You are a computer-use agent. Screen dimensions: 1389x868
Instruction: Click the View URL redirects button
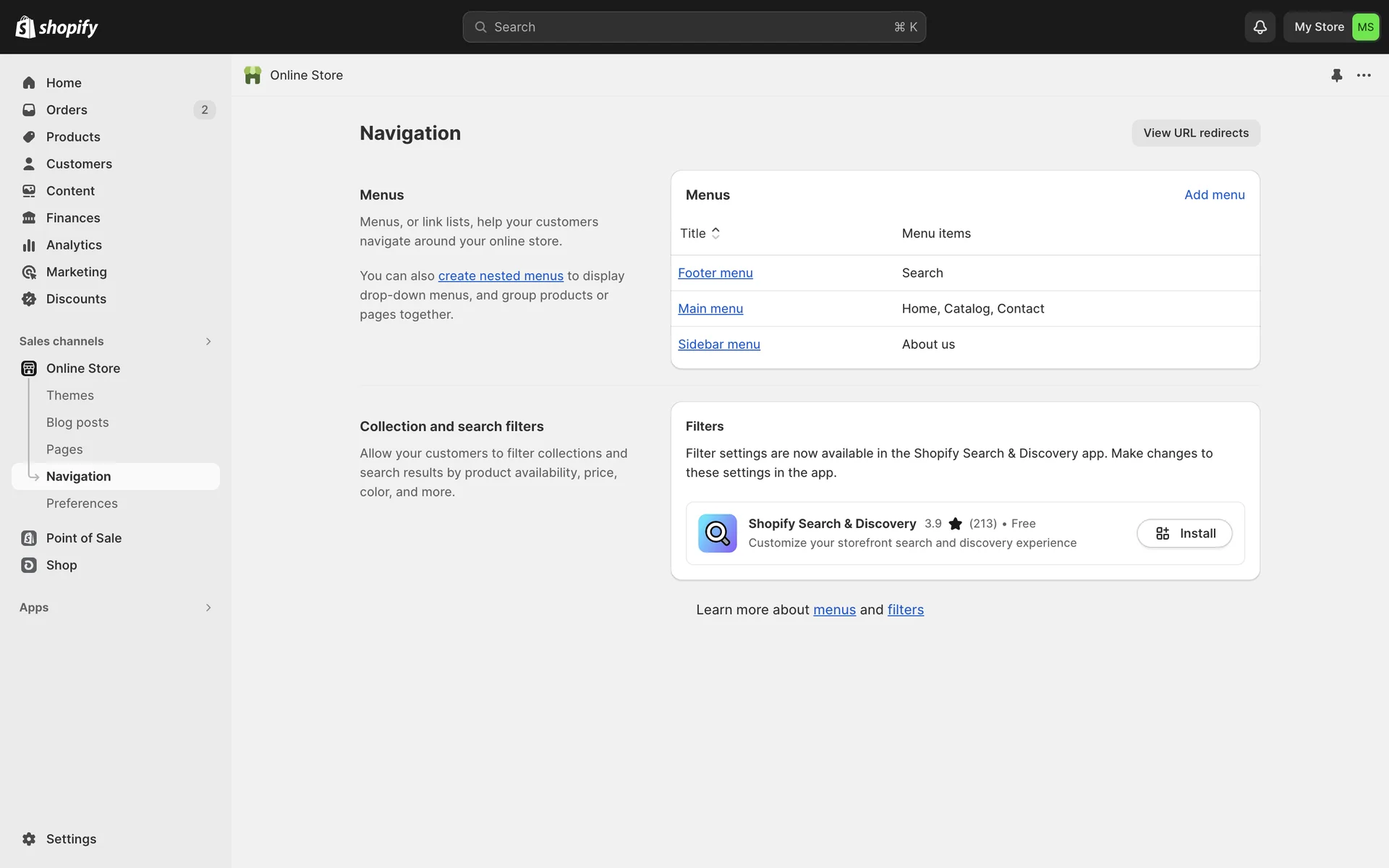pos(1195,133)
